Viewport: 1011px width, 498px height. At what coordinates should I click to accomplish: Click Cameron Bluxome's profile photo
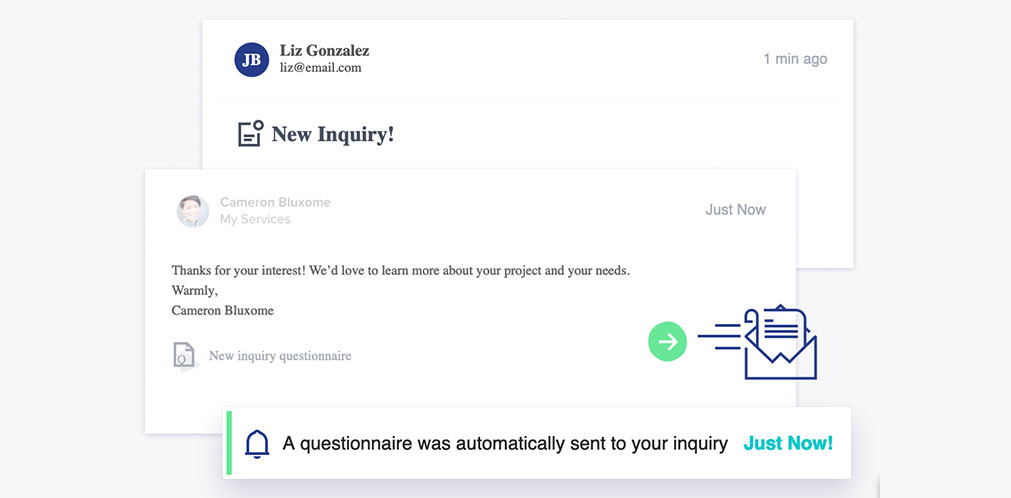(193, 211)
